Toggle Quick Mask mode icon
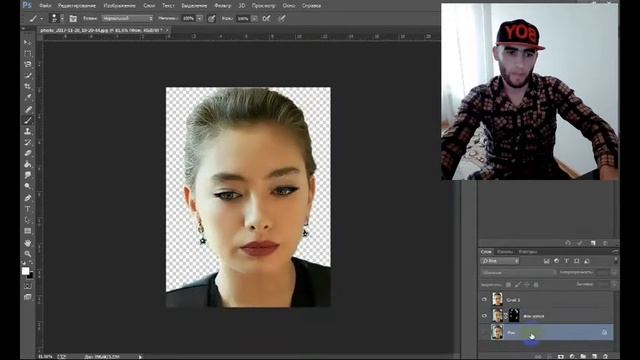This screenshot has width=640, height=360. (x=28, y=286)
